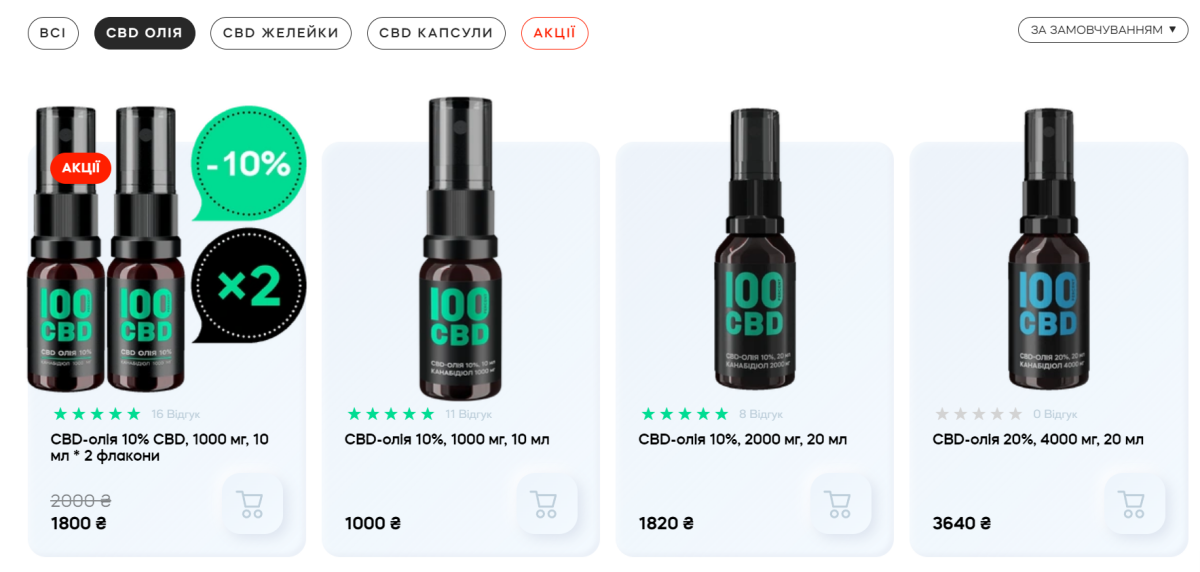The width and height of the screenshot is (1200, 572).
Task: Select the CBD ОЛІЯ category filter
Action: coord(145,33)
